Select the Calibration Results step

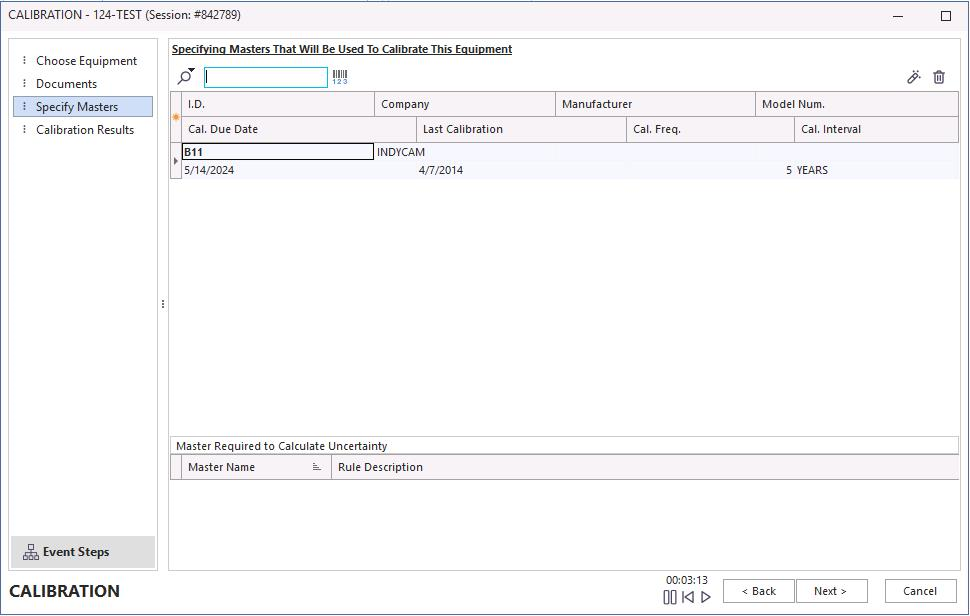tap(85, 130)
